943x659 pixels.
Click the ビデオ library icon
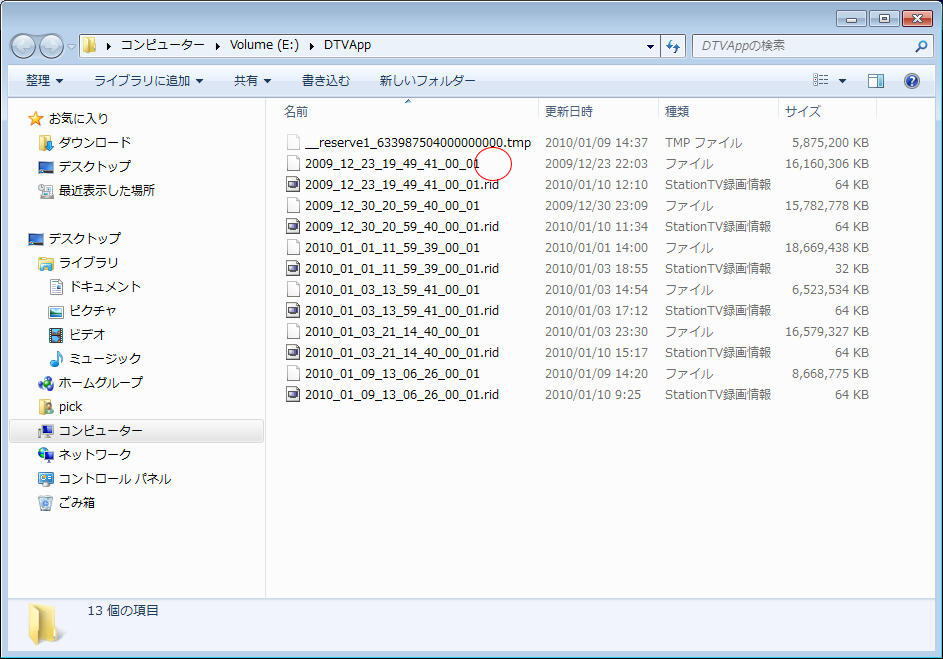56,335
